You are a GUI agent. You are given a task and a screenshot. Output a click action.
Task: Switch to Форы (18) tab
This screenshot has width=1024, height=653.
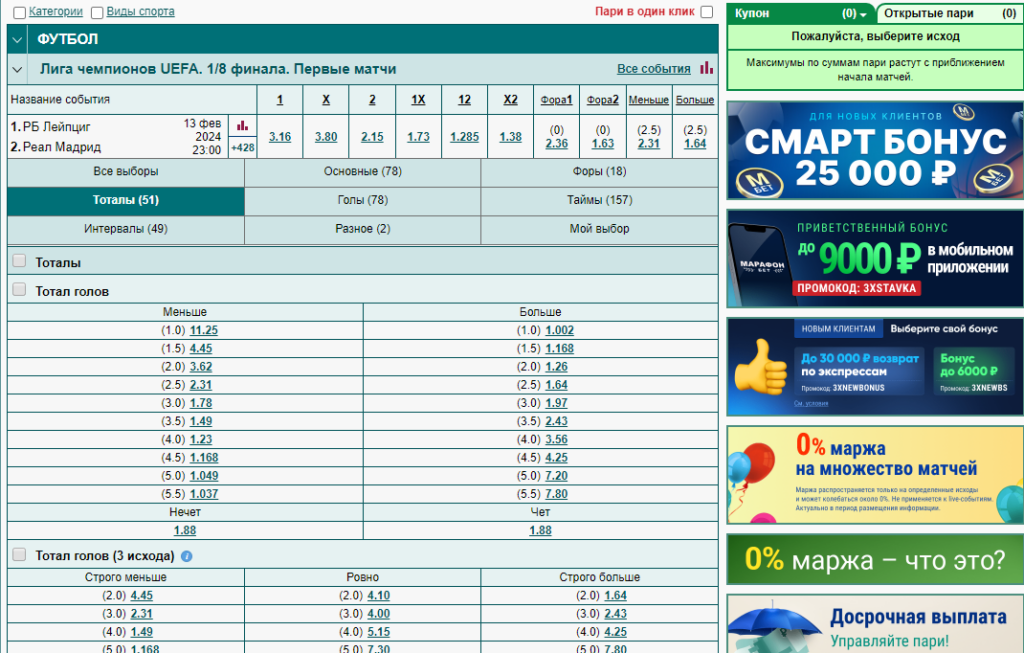point(599,172)
